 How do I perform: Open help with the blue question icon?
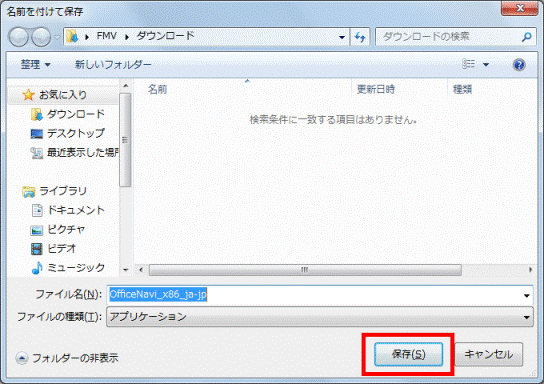pos(519,65)
